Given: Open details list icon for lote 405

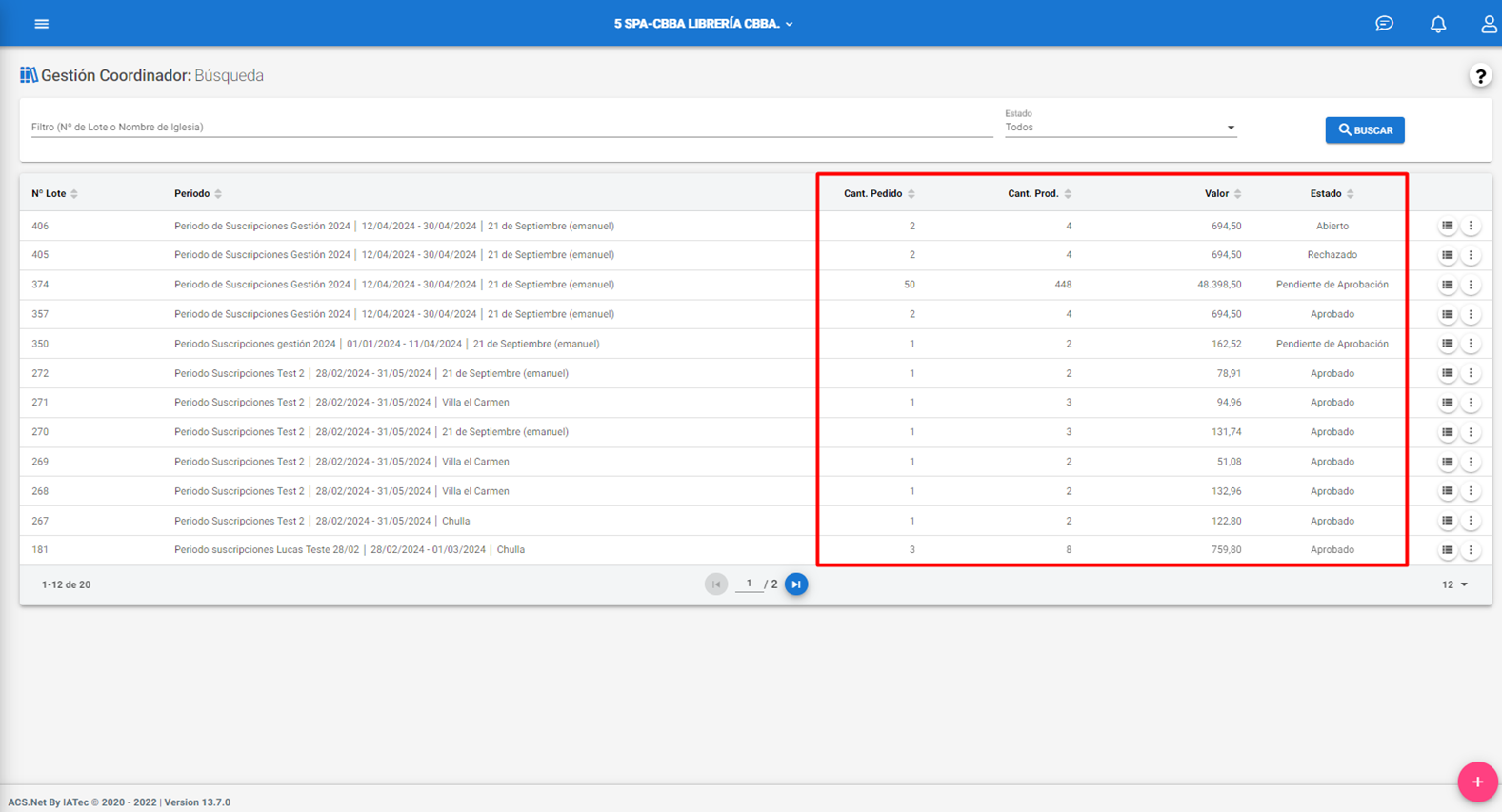Looking at the screenshot, I should (1447, 255).
